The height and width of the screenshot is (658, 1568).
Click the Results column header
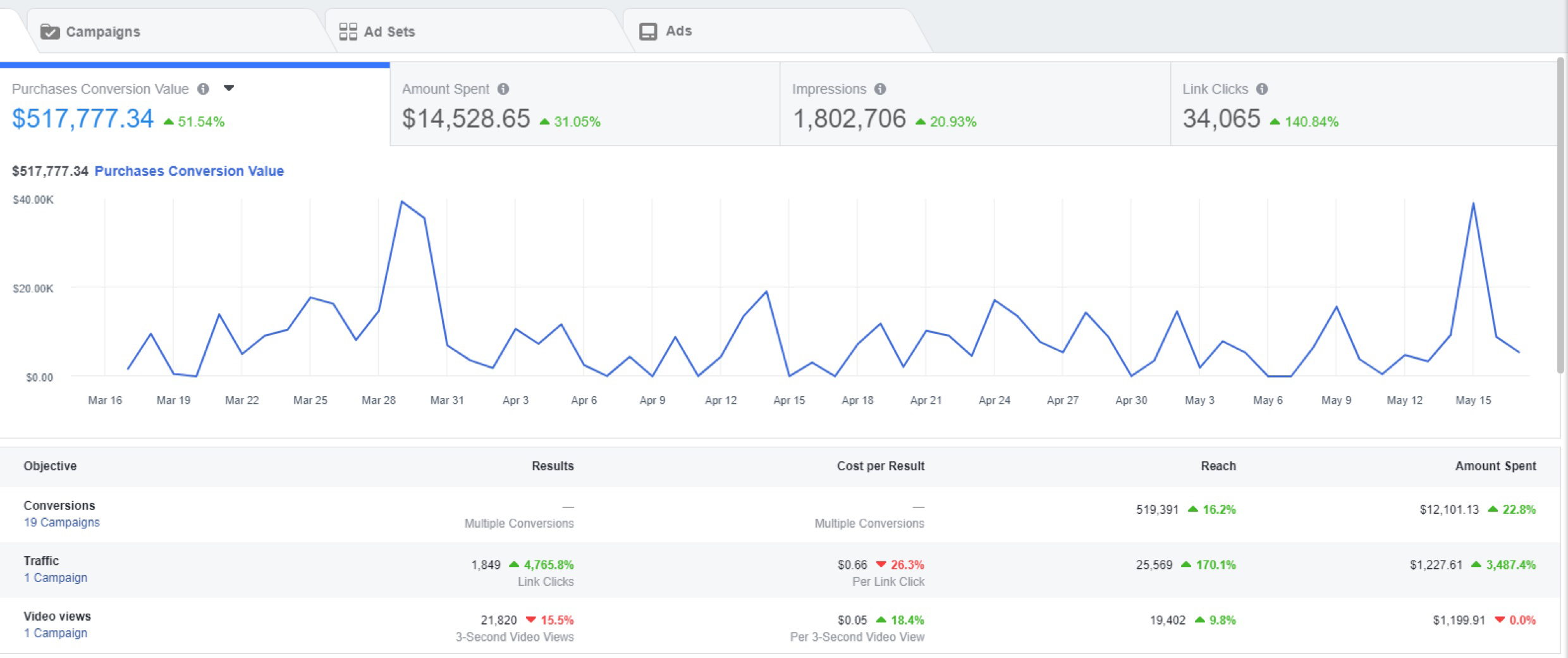(x=553, y=466)
